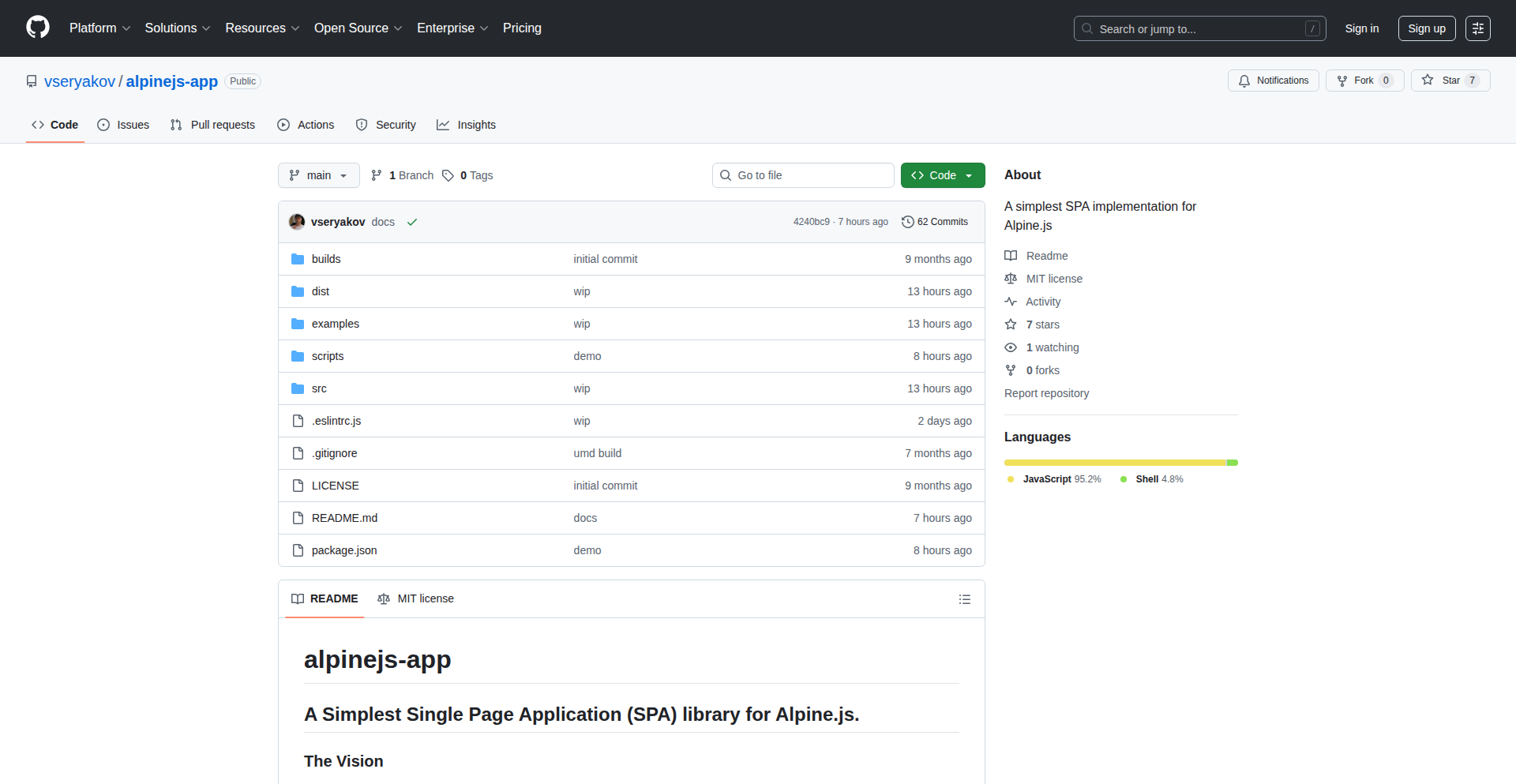Click the scripts folder icon
This screenshot has width=1516, height=784.
[298, 356]
